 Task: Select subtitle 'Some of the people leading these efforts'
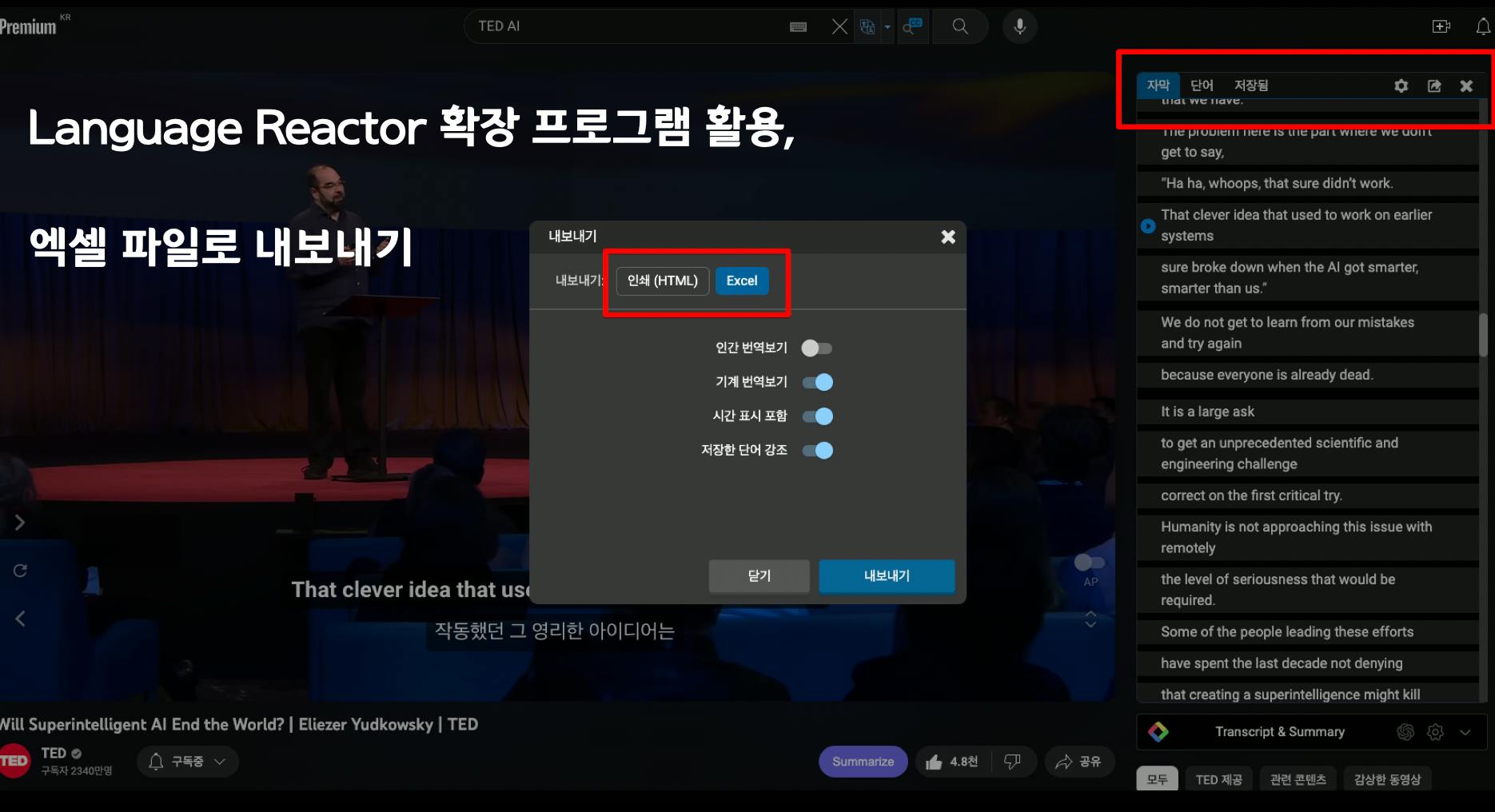[1308, 631]
